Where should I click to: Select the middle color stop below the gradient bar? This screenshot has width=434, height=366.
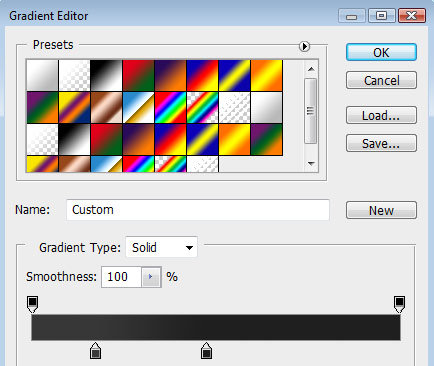click(x=206, y=350)
